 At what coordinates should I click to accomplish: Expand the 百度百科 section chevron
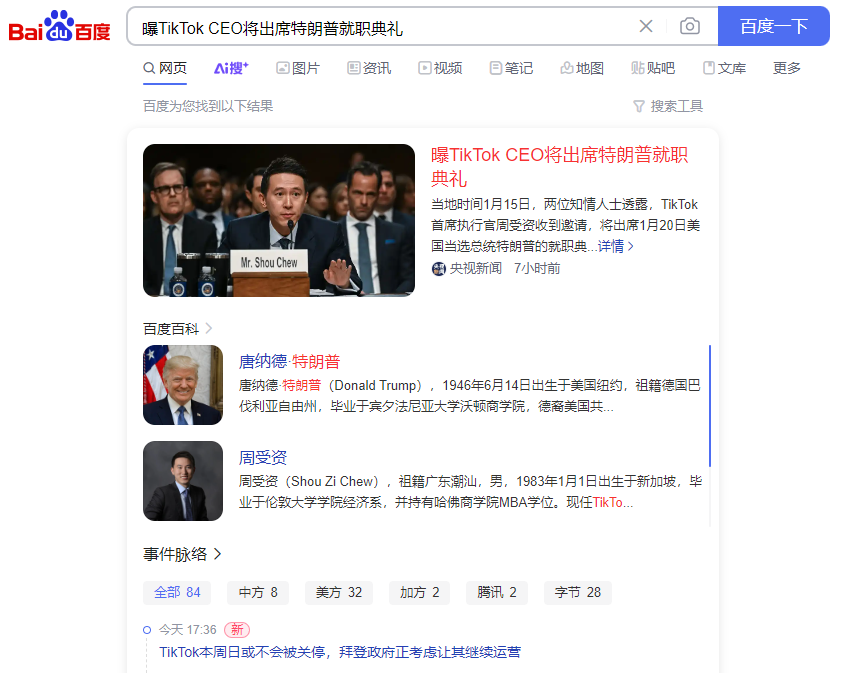(x=209, y=328)
